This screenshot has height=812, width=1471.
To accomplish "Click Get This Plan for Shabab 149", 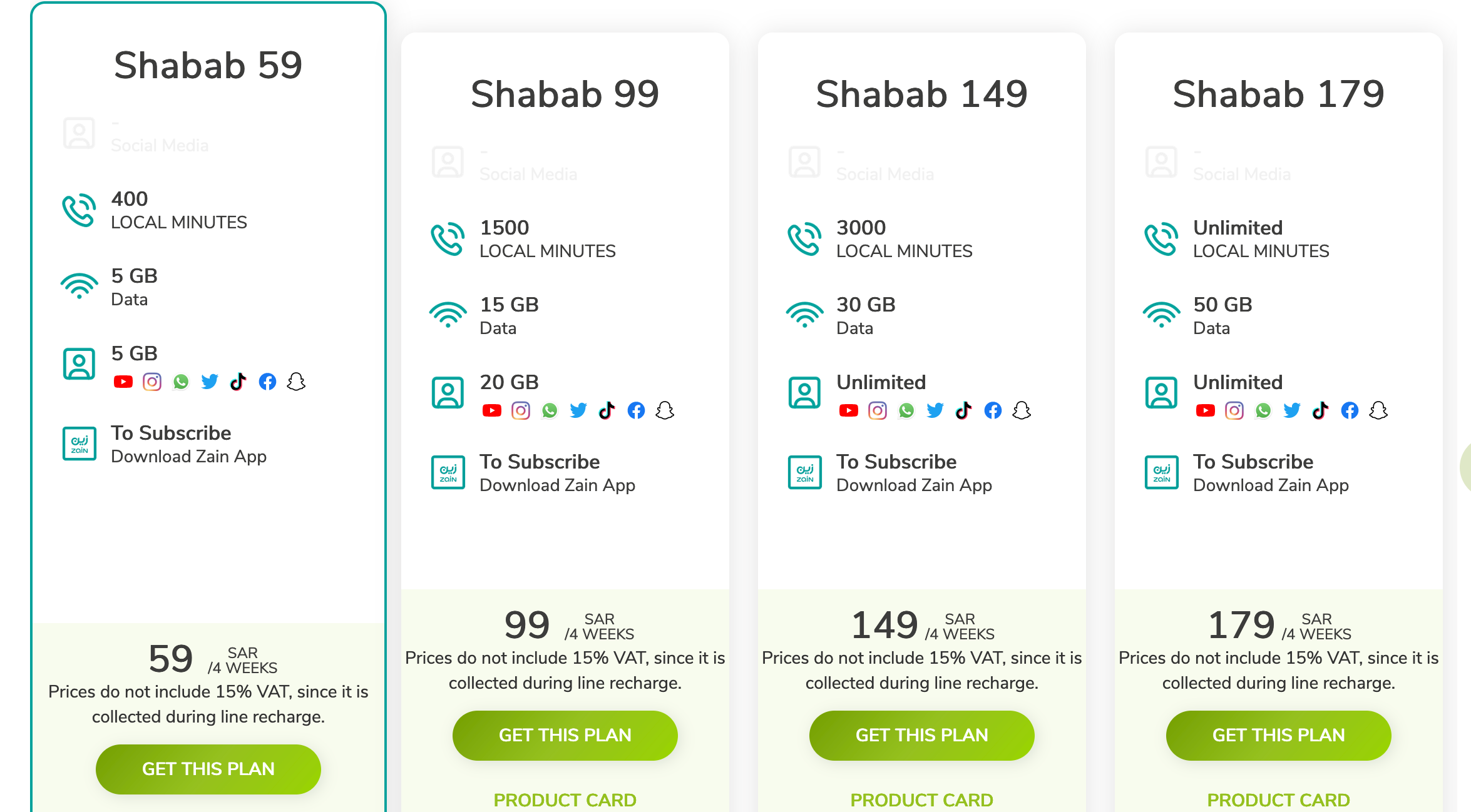I will coord(922,735).
